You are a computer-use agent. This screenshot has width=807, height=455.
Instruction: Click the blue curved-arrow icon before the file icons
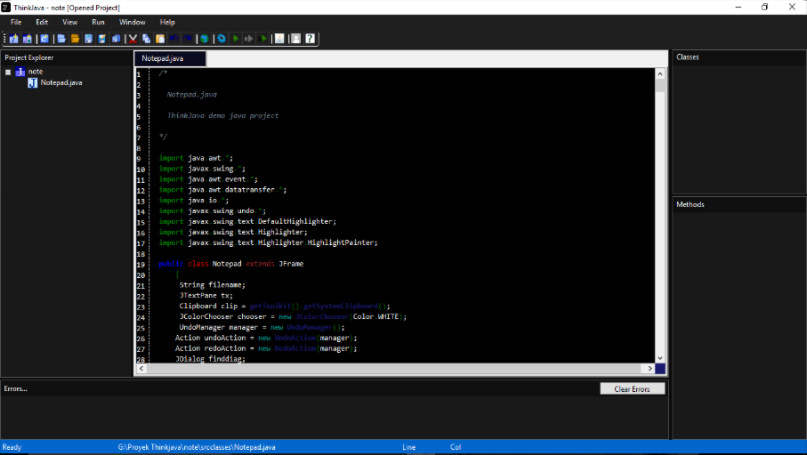pos(44,39)
